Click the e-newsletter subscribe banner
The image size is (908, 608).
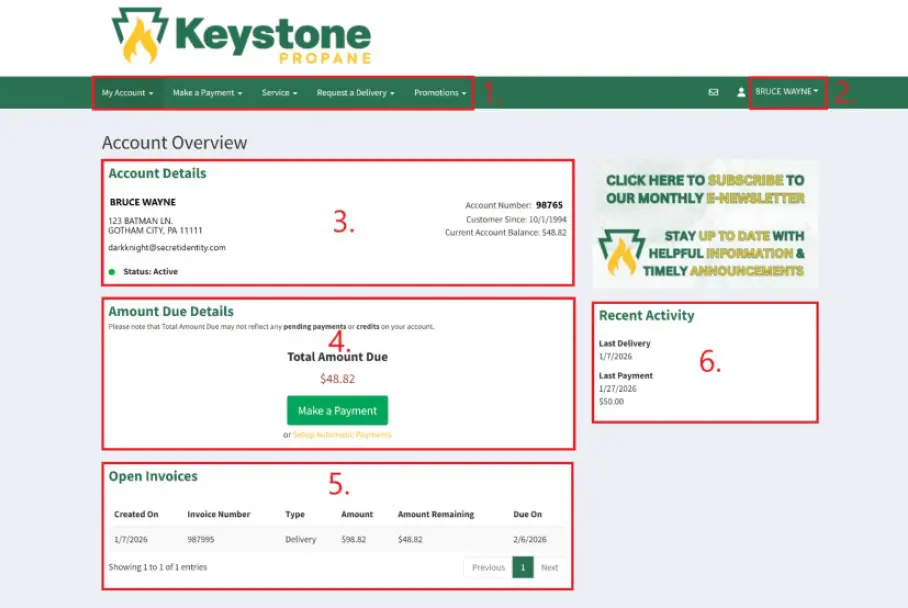click(704, 224)
